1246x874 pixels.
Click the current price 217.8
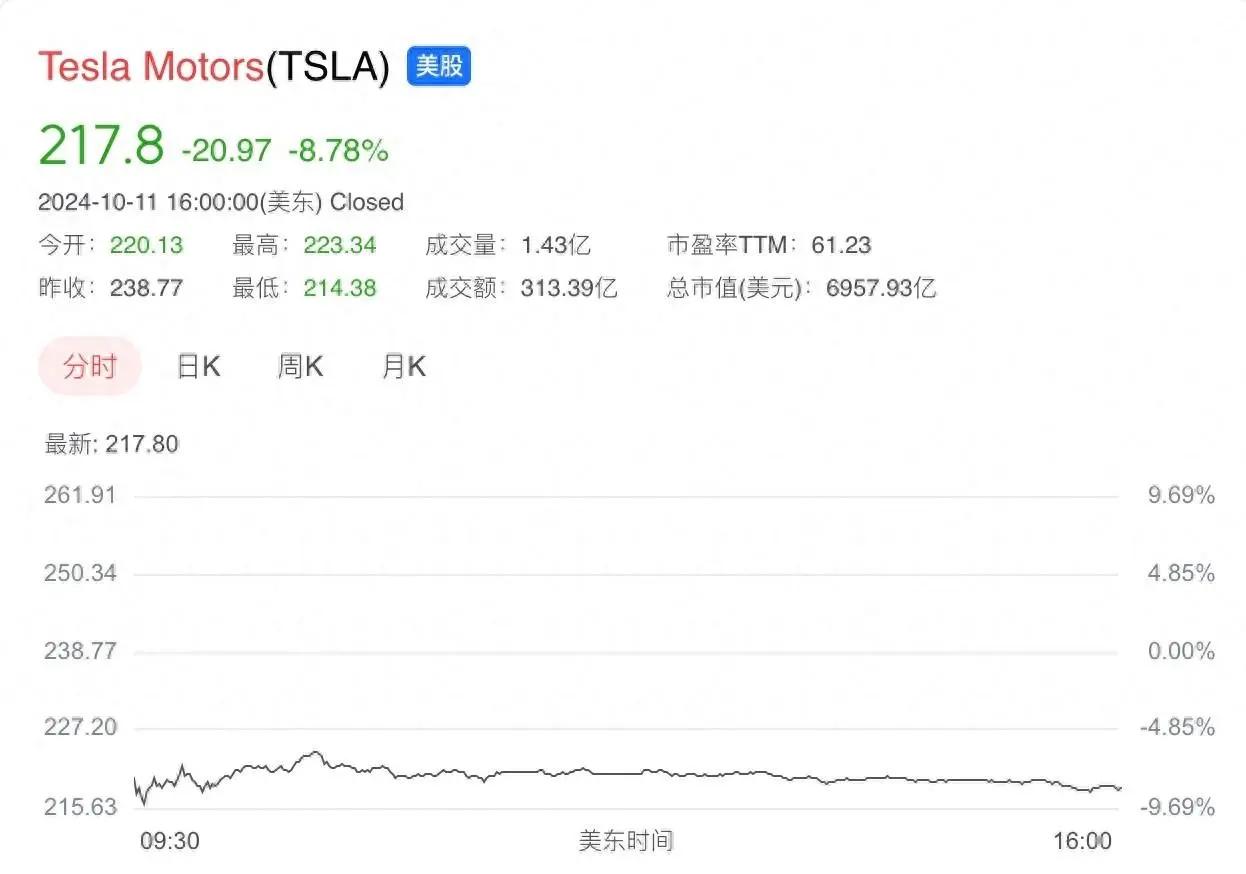(x=101, y=146)
